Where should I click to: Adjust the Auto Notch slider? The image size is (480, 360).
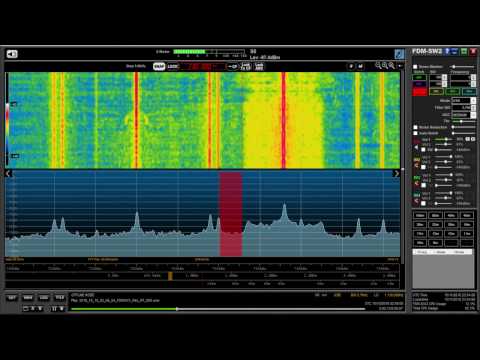pyautogui.click(x=463, y=133)
